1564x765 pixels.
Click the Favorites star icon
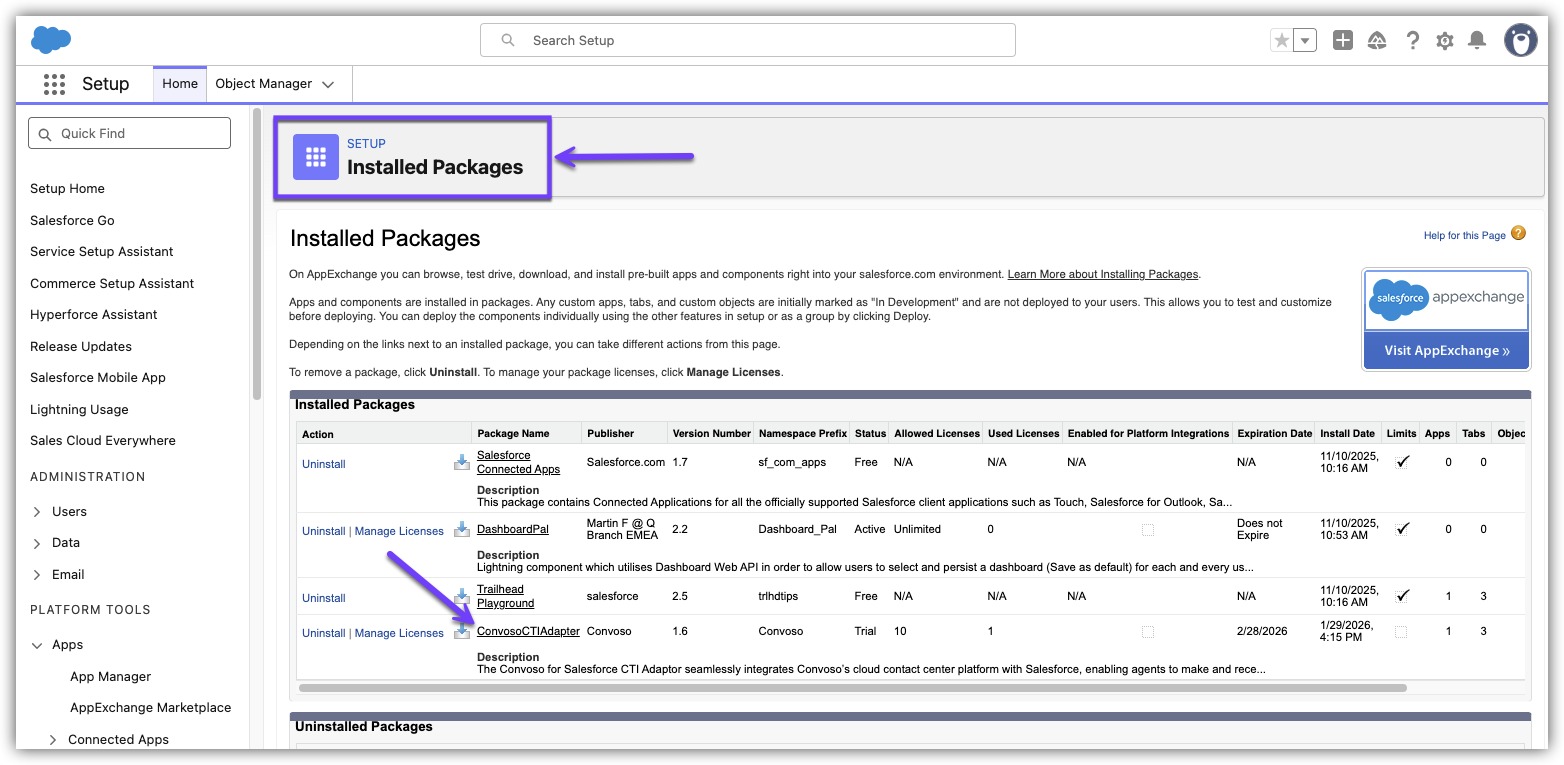click(1281, 40)
